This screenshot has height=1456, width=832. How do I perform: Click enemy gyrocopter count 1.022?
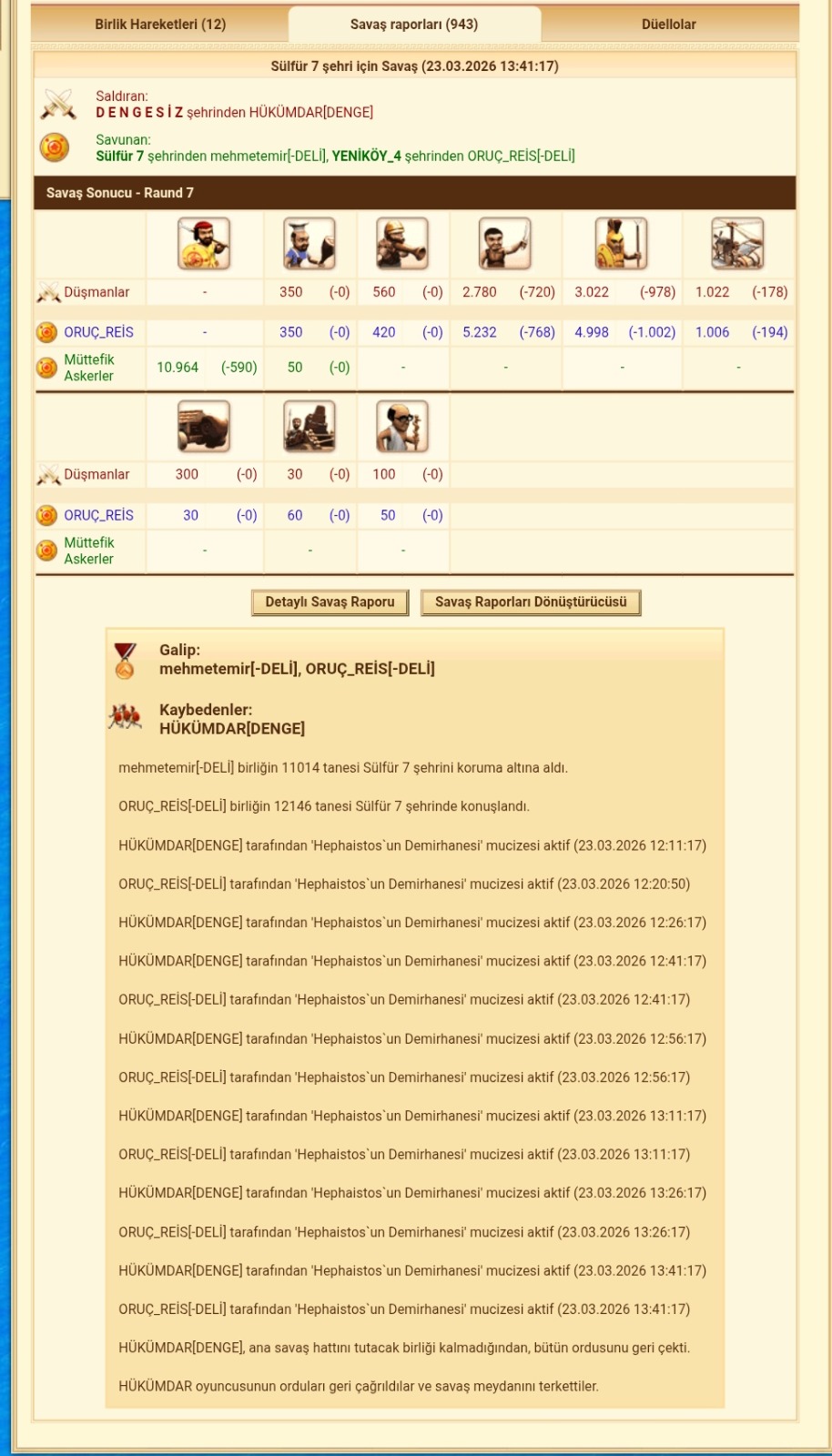click(712, 292)
